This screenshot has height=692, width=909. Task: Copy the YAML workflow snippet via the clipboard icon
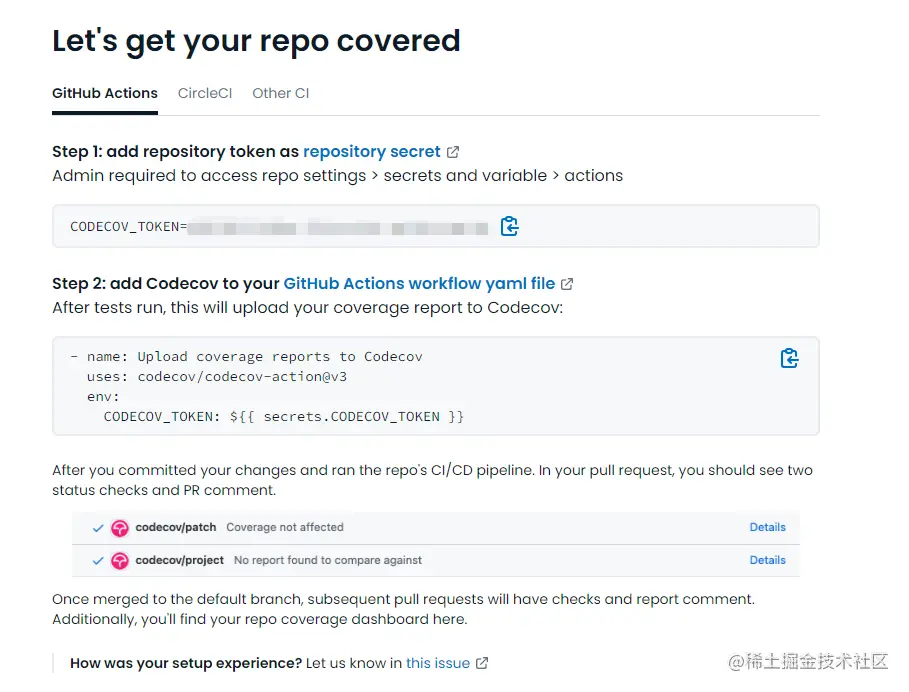point(789,358)
